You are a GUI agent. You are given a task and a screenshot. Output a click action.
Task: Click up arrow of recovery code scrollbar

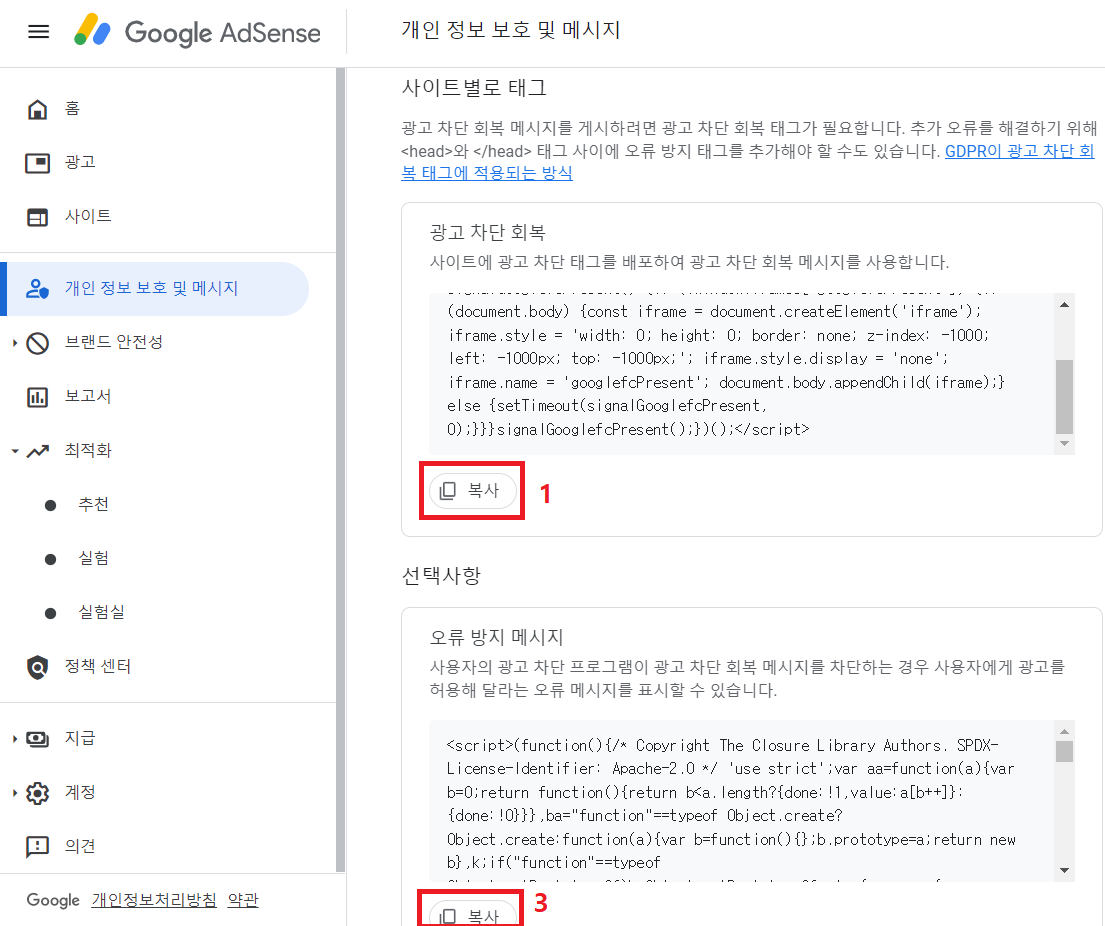pyautogui.click(x=1064, y=304)
